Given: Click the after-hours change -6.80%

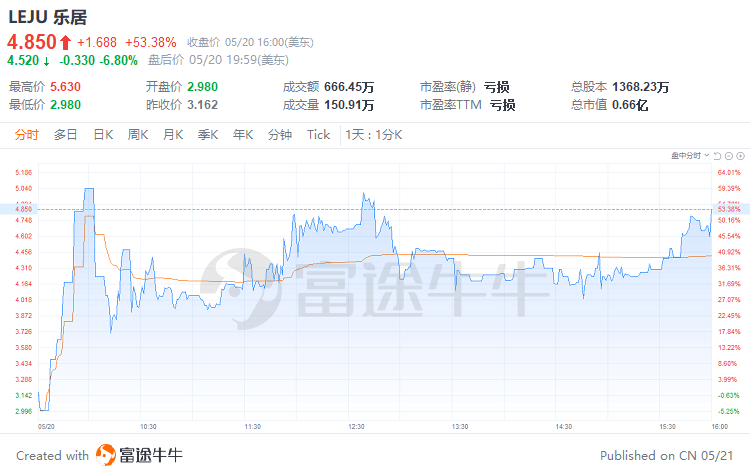Looking at the screenshot, I should (x=119, y=60).
